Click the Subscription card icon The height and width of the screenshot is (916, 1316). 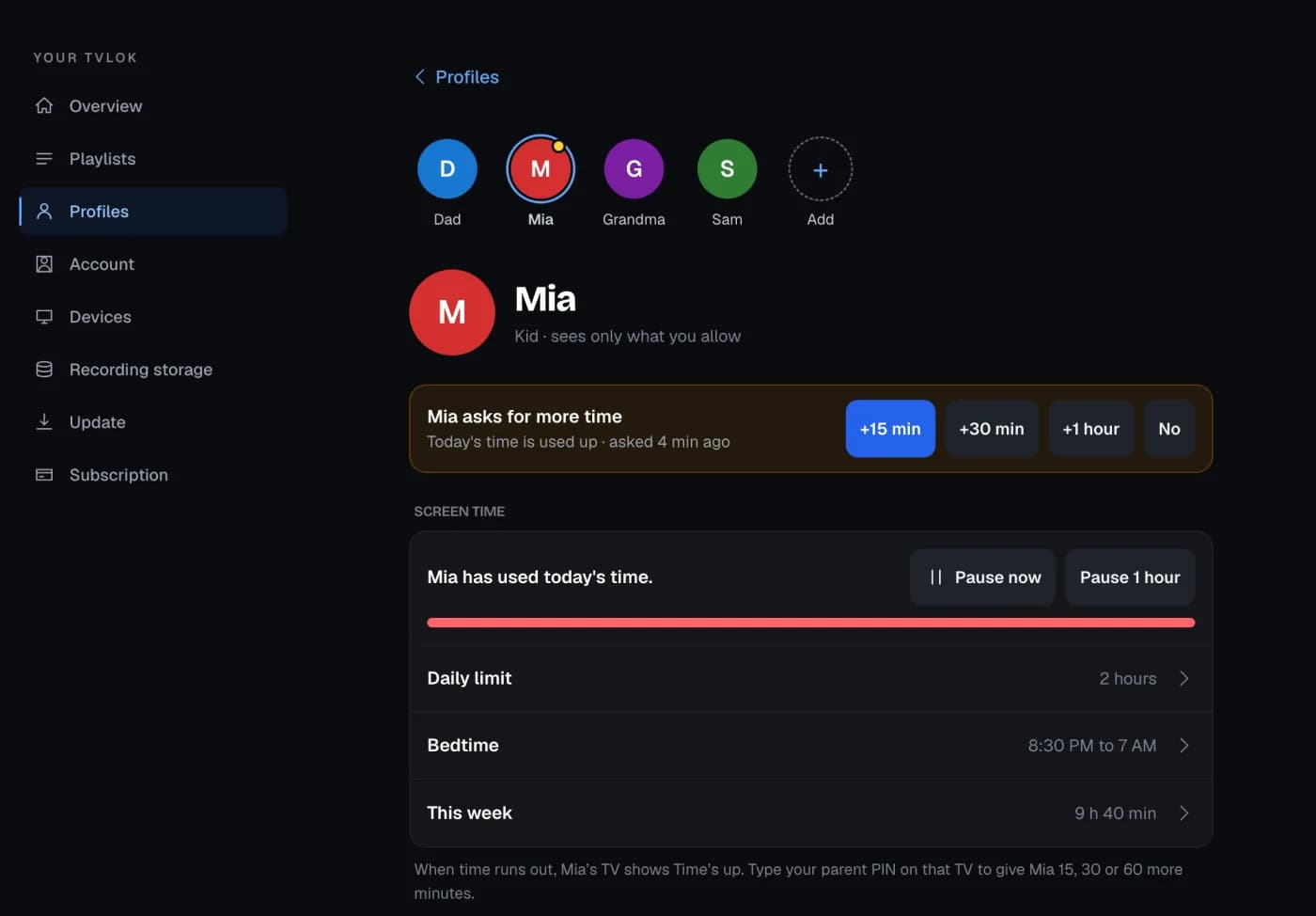click(44, 474)
